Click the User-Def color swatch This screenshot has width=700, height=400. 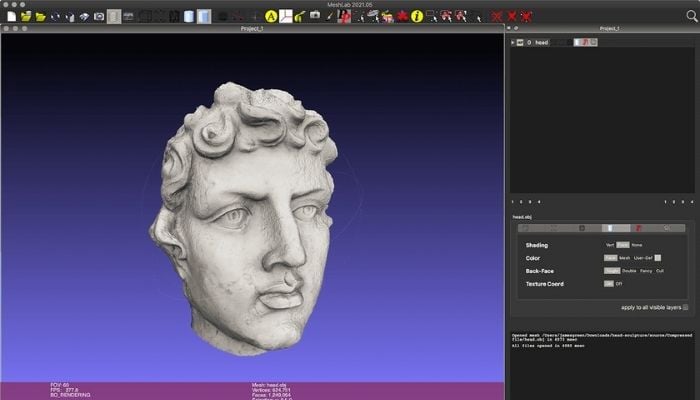click(658, 257)
